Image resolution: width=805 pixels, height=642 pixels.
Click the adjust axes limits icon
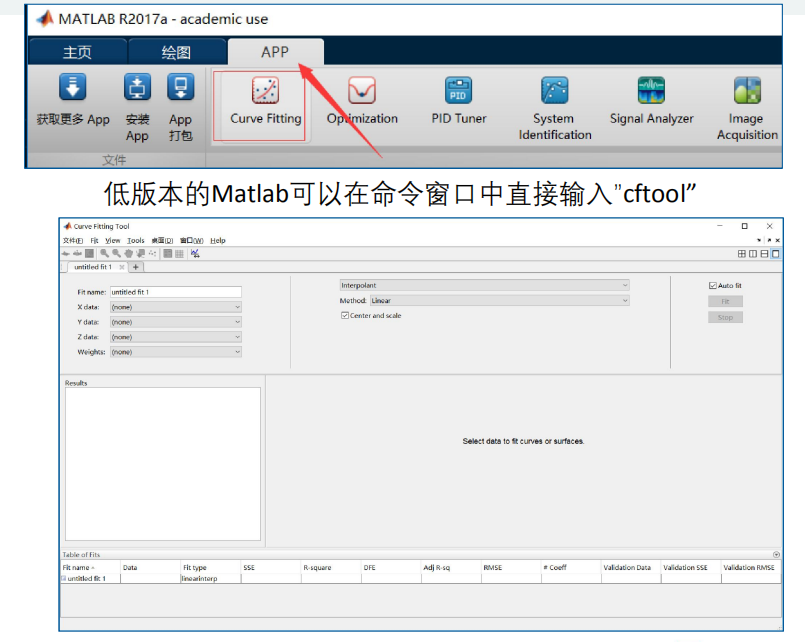[x=195, y=254]
